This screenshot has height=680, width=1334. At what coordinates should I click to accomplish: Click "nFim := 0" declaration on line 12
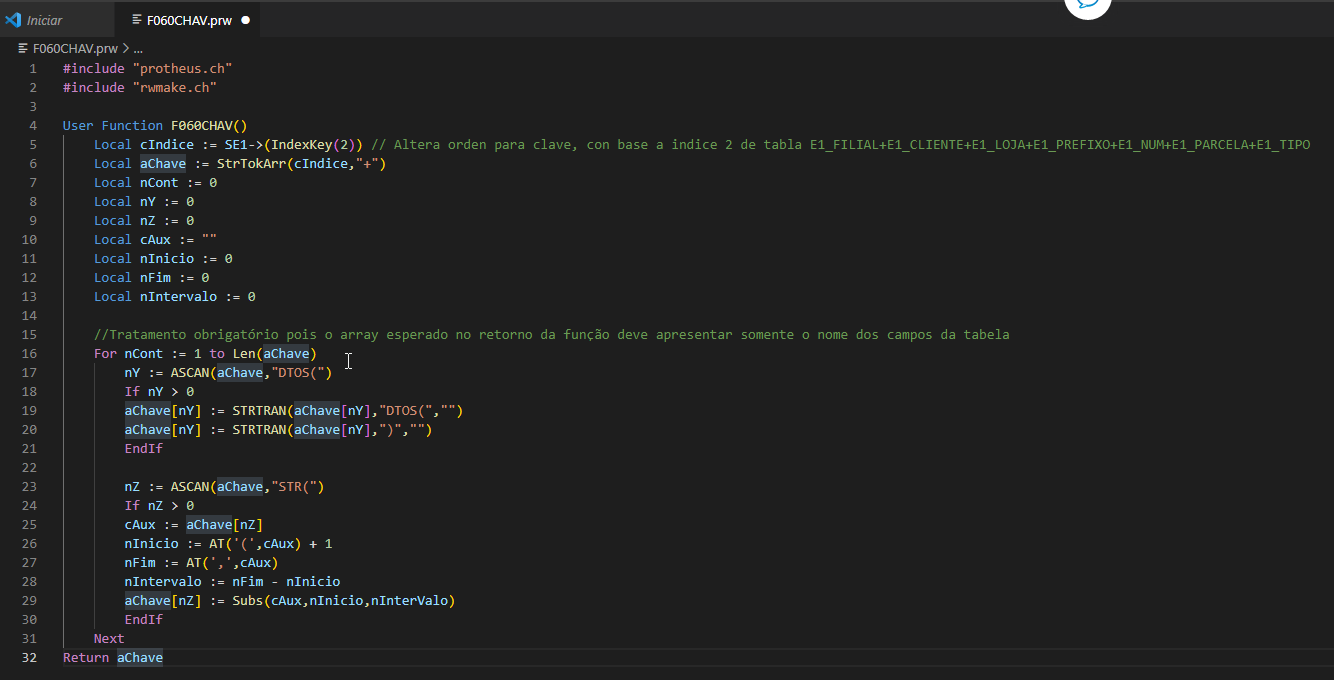point(174,277)
